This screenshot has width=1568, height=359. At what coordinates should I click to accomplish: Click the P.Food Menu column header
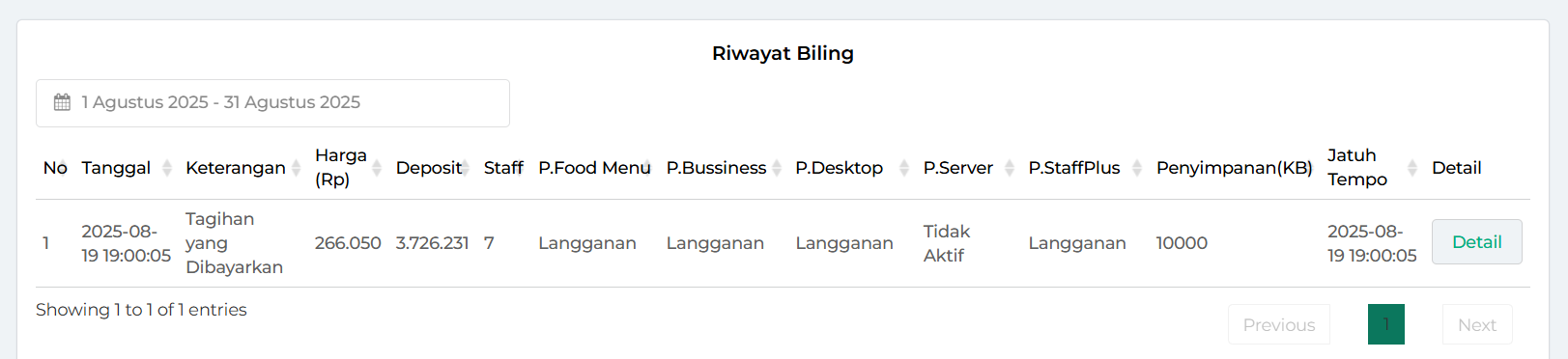(594, 168)
